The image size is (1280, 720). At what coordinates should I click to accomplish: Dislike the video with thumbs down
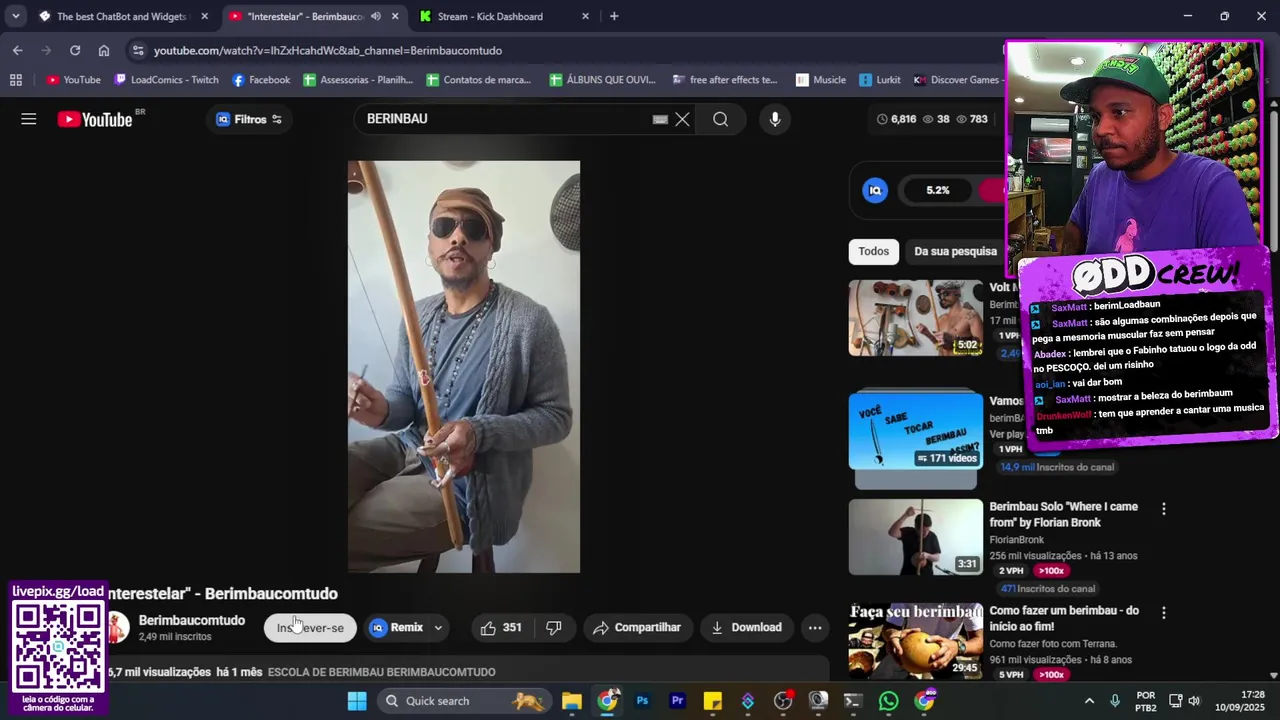[554, 627]
